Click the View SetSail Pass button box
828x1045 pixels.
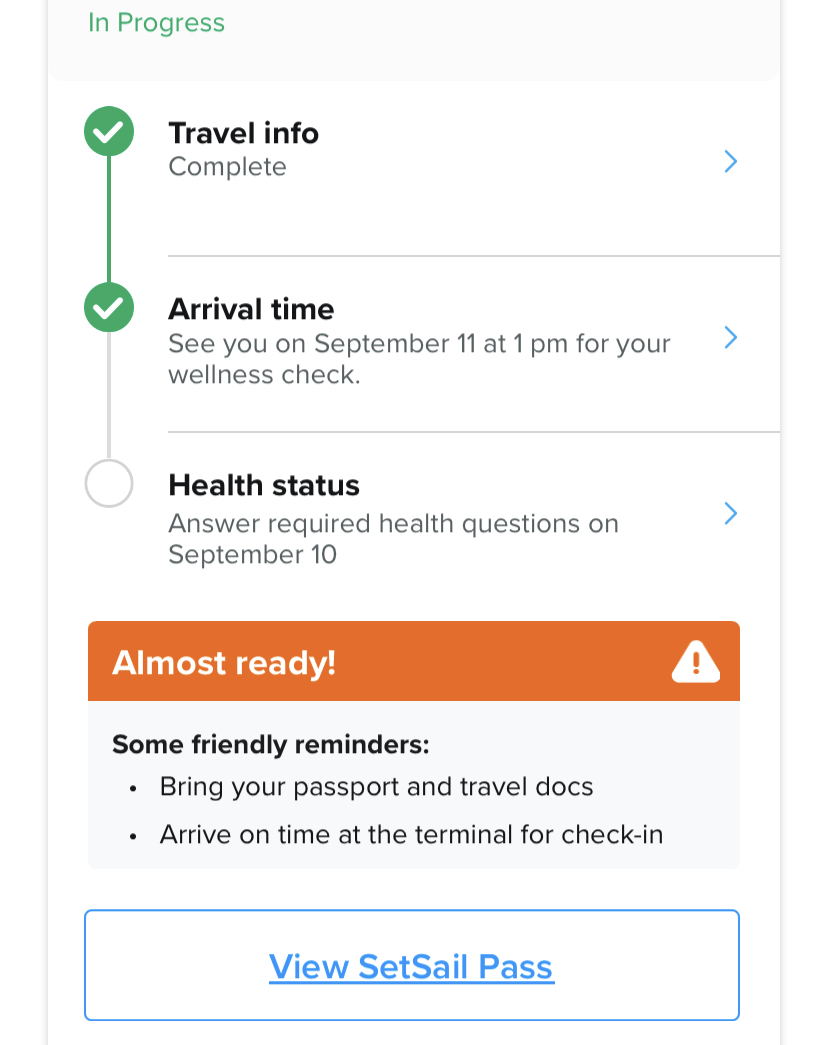[412, 965]
